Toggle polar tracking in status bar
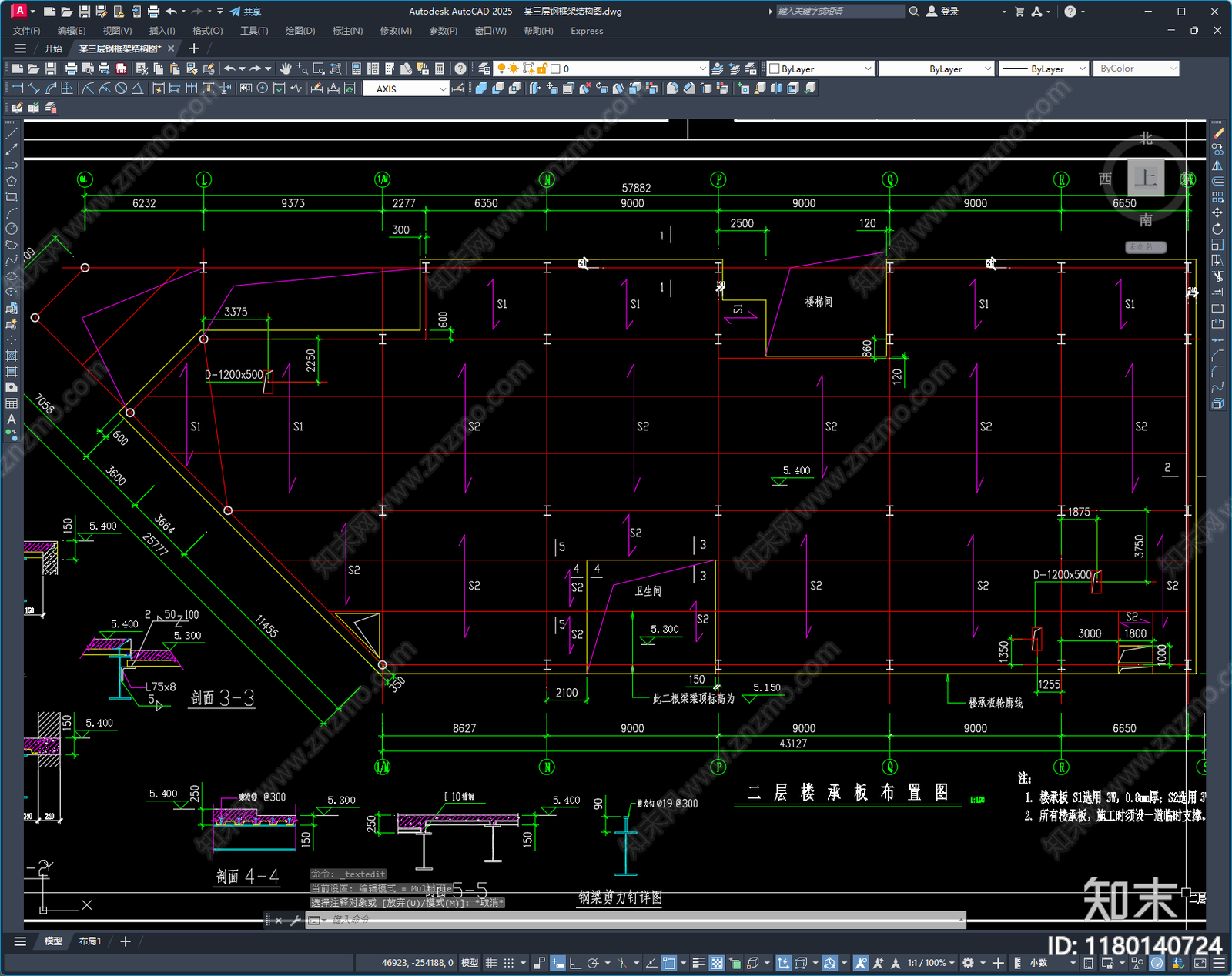The width and height of the screenshot is (1232, 976). pyautogui.click(x=592, y=963)
